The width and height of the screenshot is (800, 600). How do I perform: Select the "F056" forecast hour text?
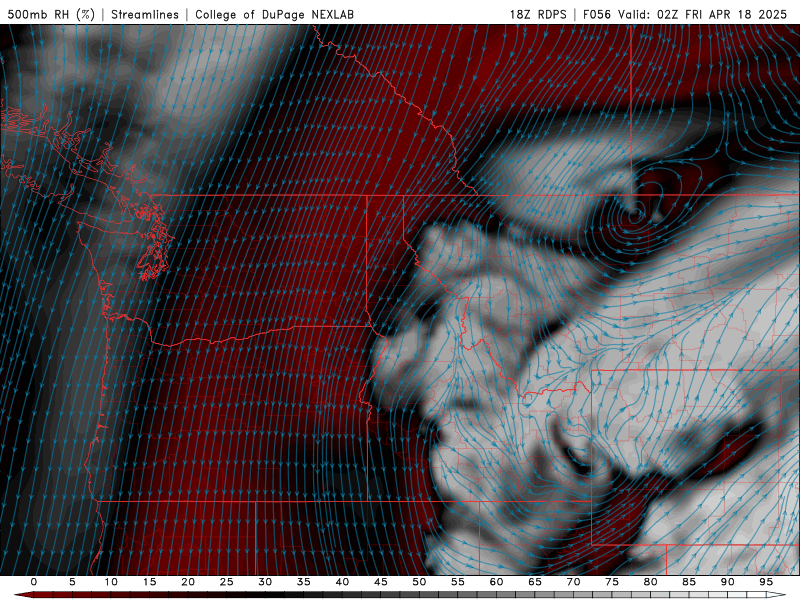(596, 14)
